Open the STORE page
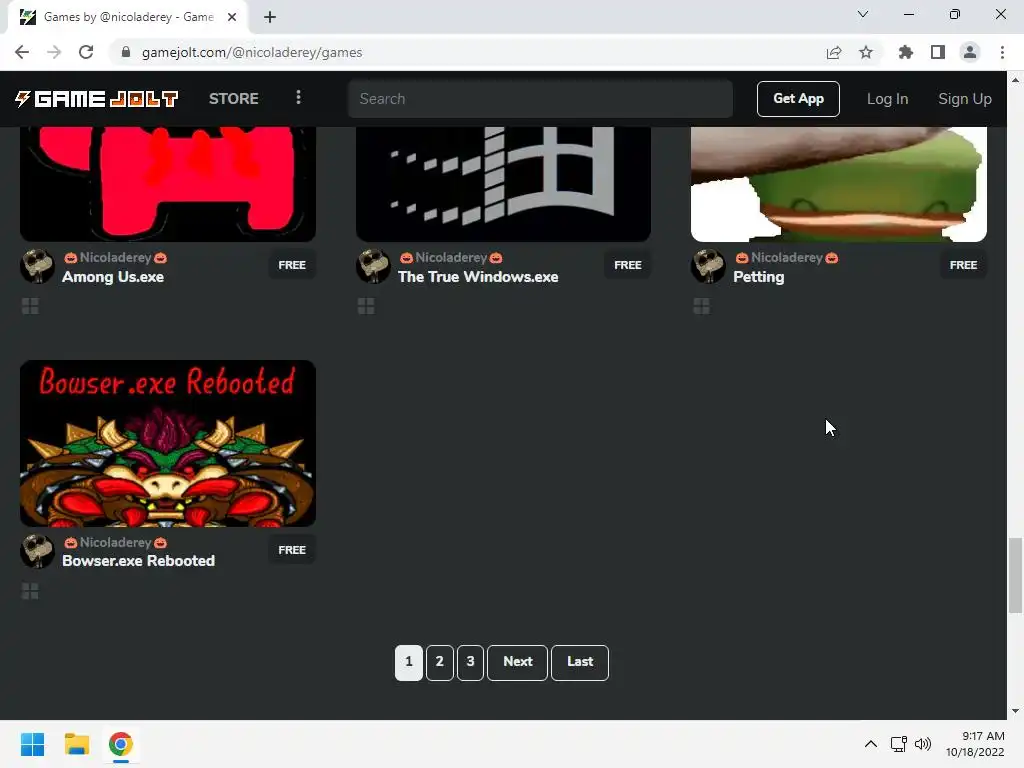The height and width of the screenshot is (768, 1024). 234,99
